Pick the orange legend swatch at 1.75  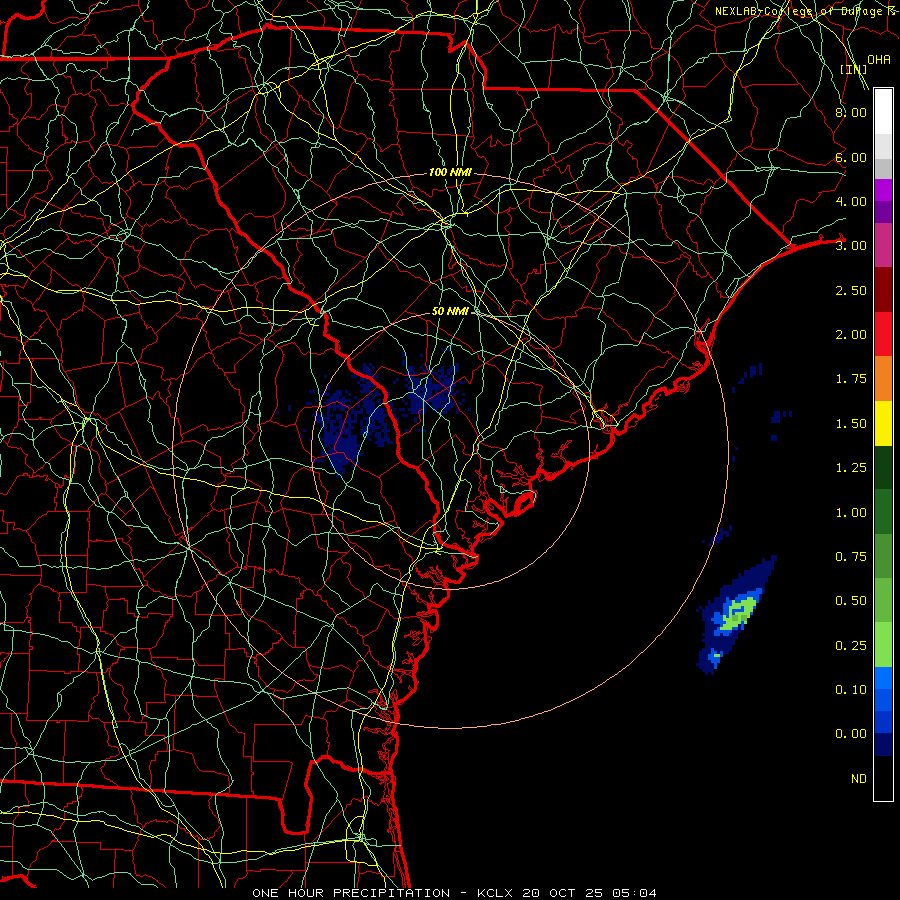pos(883,379)
